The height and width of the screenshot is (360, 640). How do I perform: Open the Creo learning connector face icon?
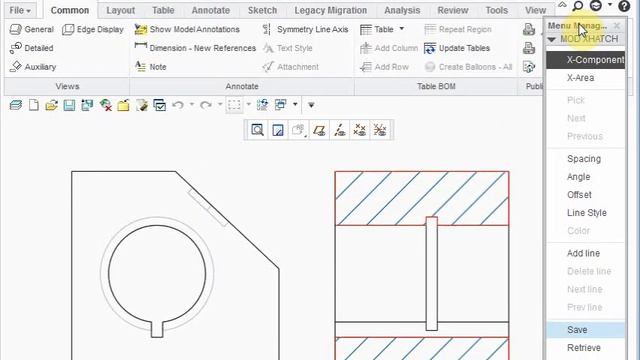coord(596,5)
